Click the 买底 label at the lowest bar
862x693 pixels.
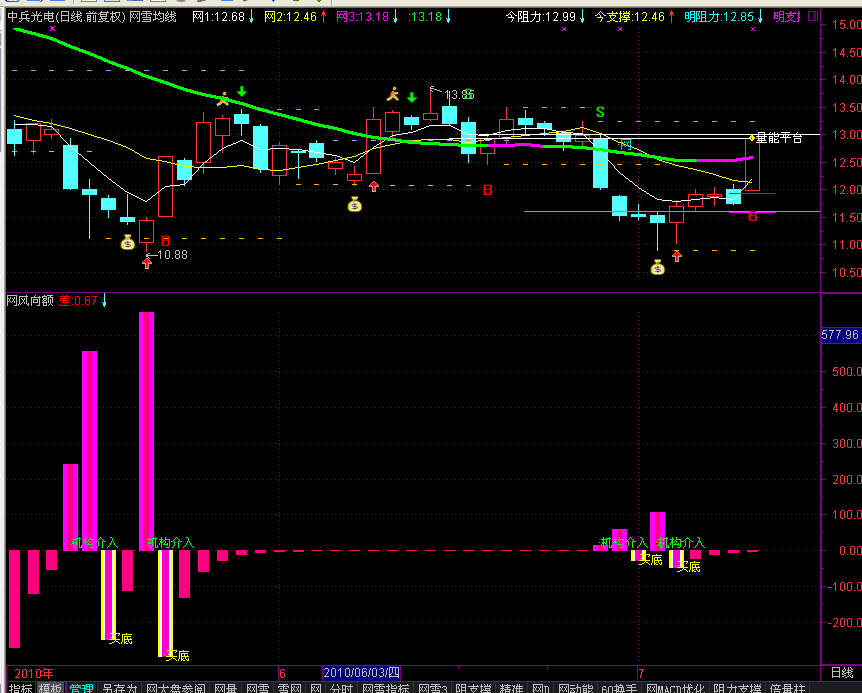(177, 656)
